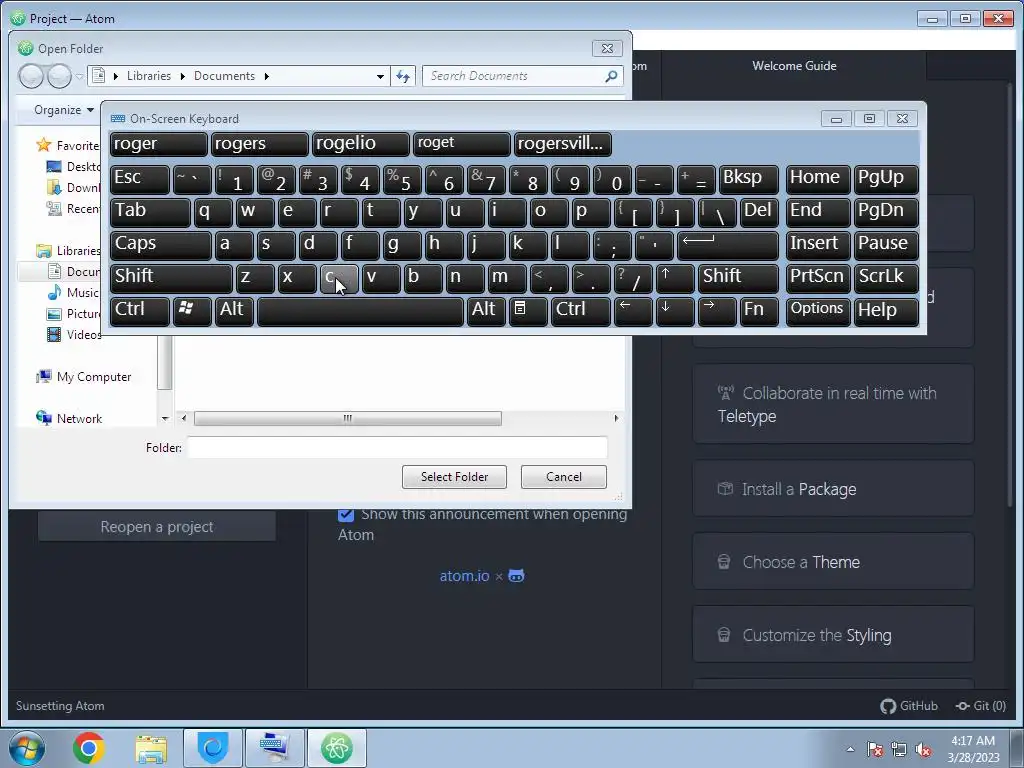Toggle the left Shift key on the keyboard

click(171, 278)
